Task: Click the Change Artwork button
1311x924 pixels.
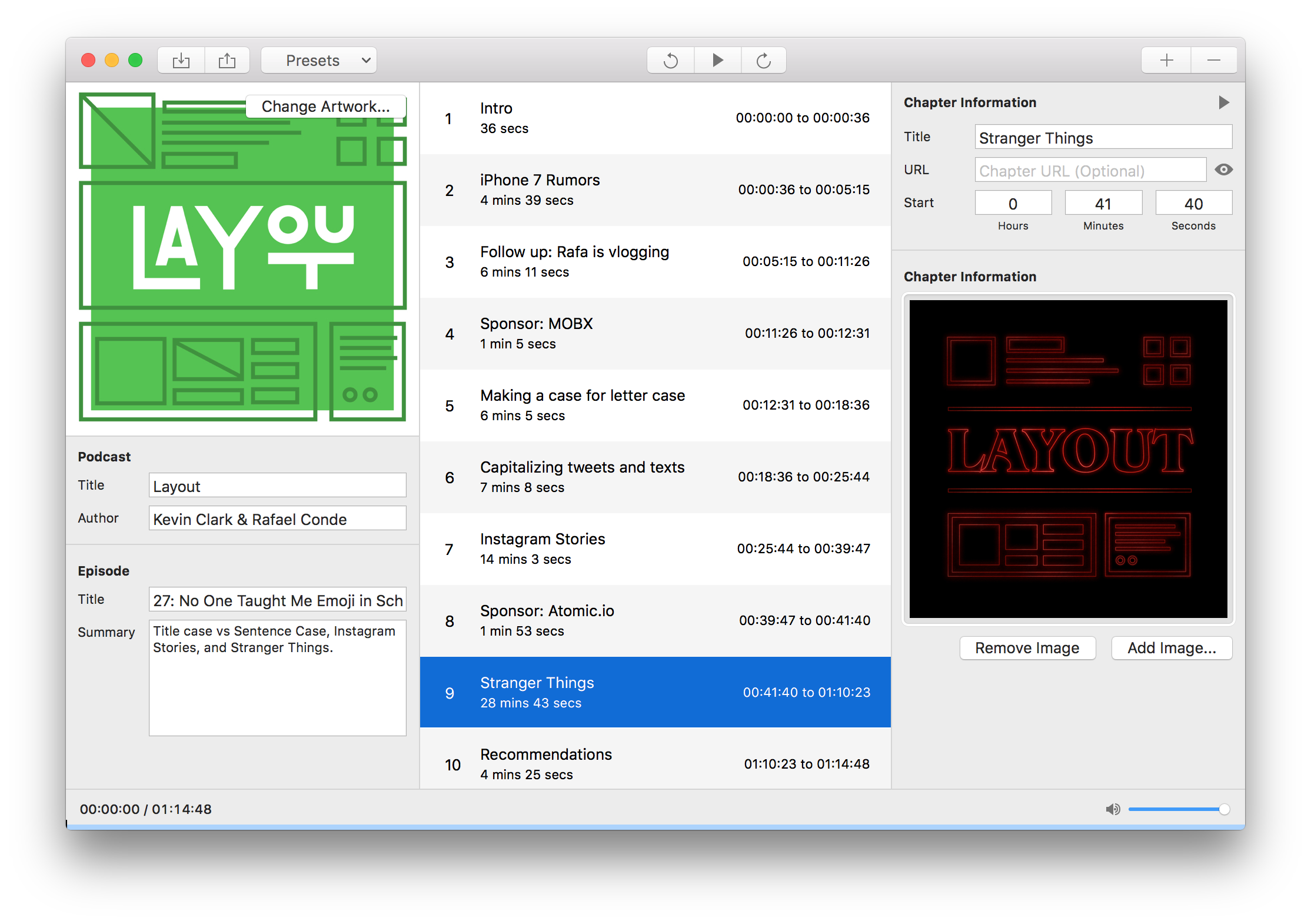Action: [x=325, y=107]
